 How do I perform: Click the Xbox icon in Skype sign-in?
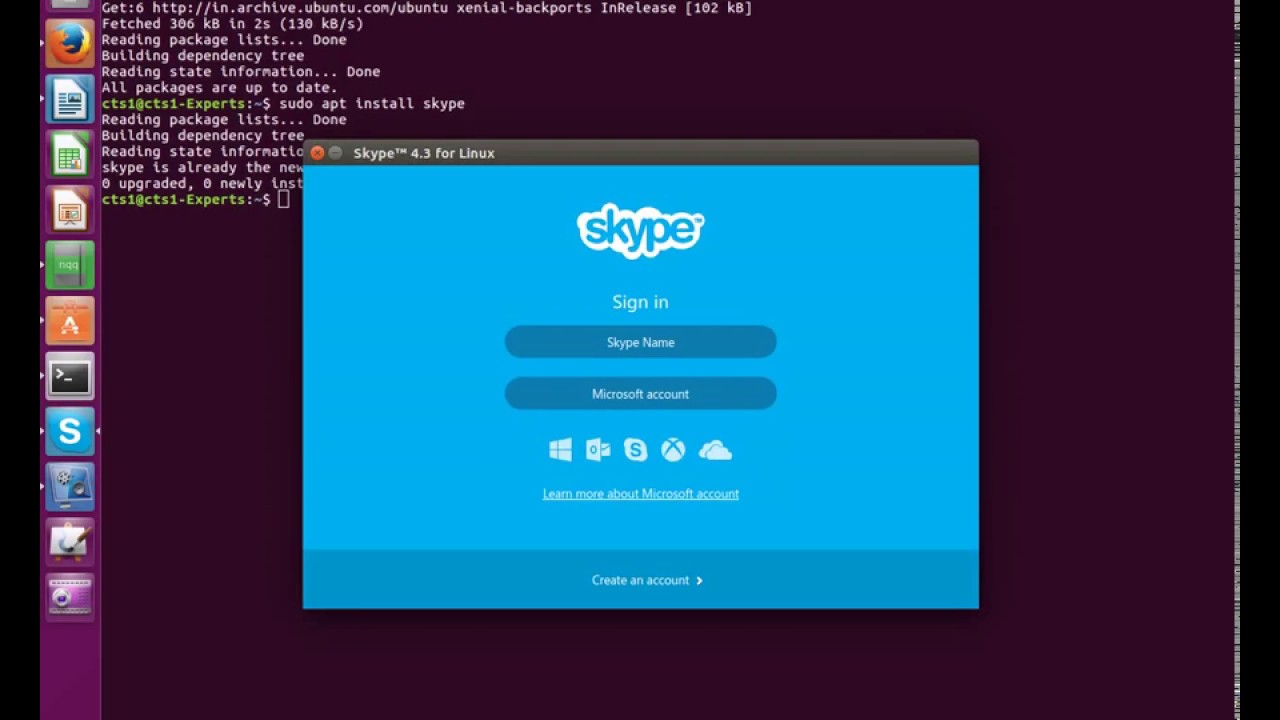673,450
